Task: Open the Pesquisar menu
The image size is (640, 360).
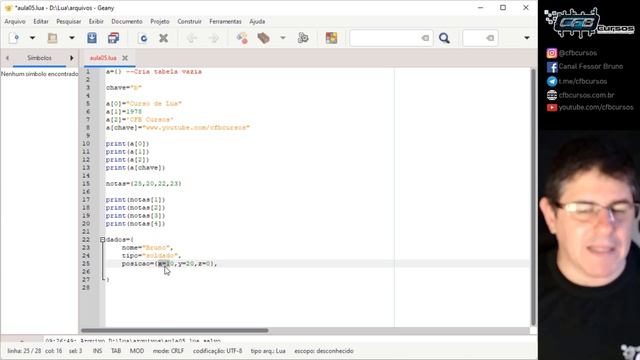Action: 69,21
